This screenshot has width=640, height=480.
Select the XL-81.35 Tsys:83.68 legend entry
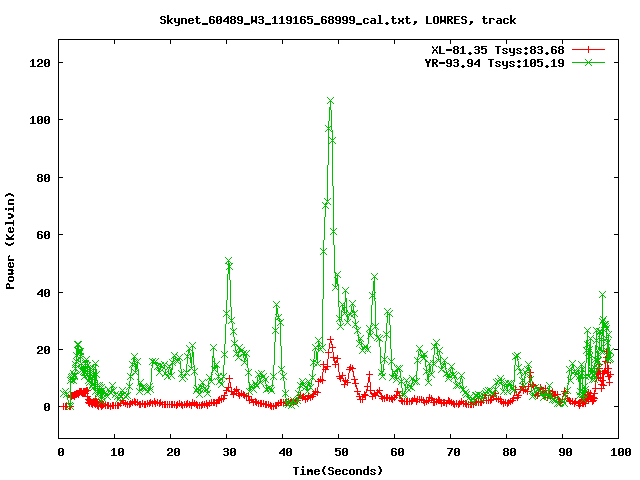pos(498,50)
